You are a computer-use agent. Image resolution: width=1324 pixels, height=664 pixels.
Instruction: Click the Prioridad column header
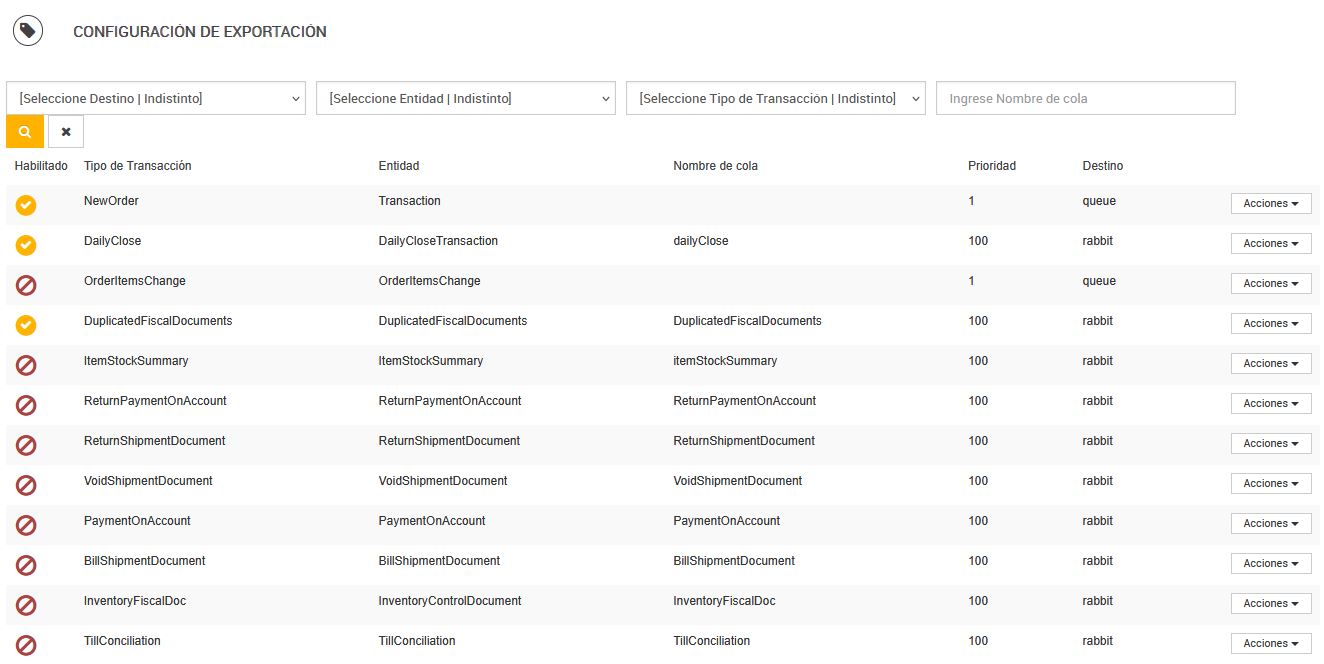click(992, 166)
